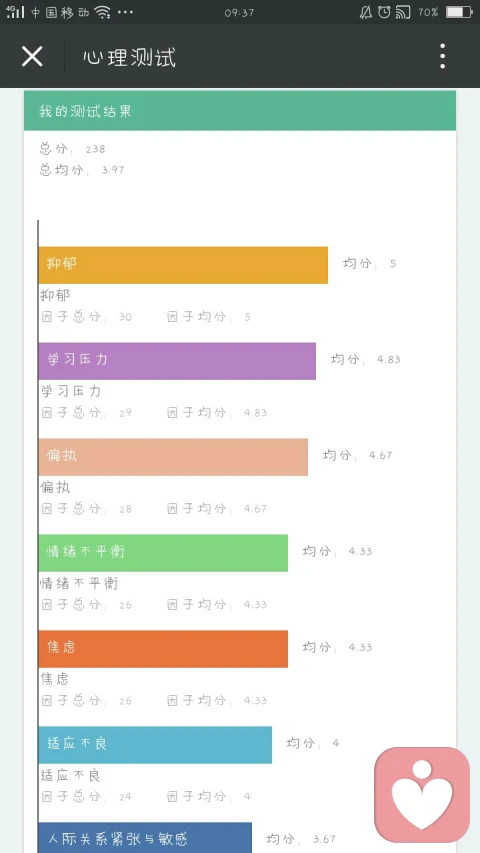Tap the screen cast status icon

[403, 12]
